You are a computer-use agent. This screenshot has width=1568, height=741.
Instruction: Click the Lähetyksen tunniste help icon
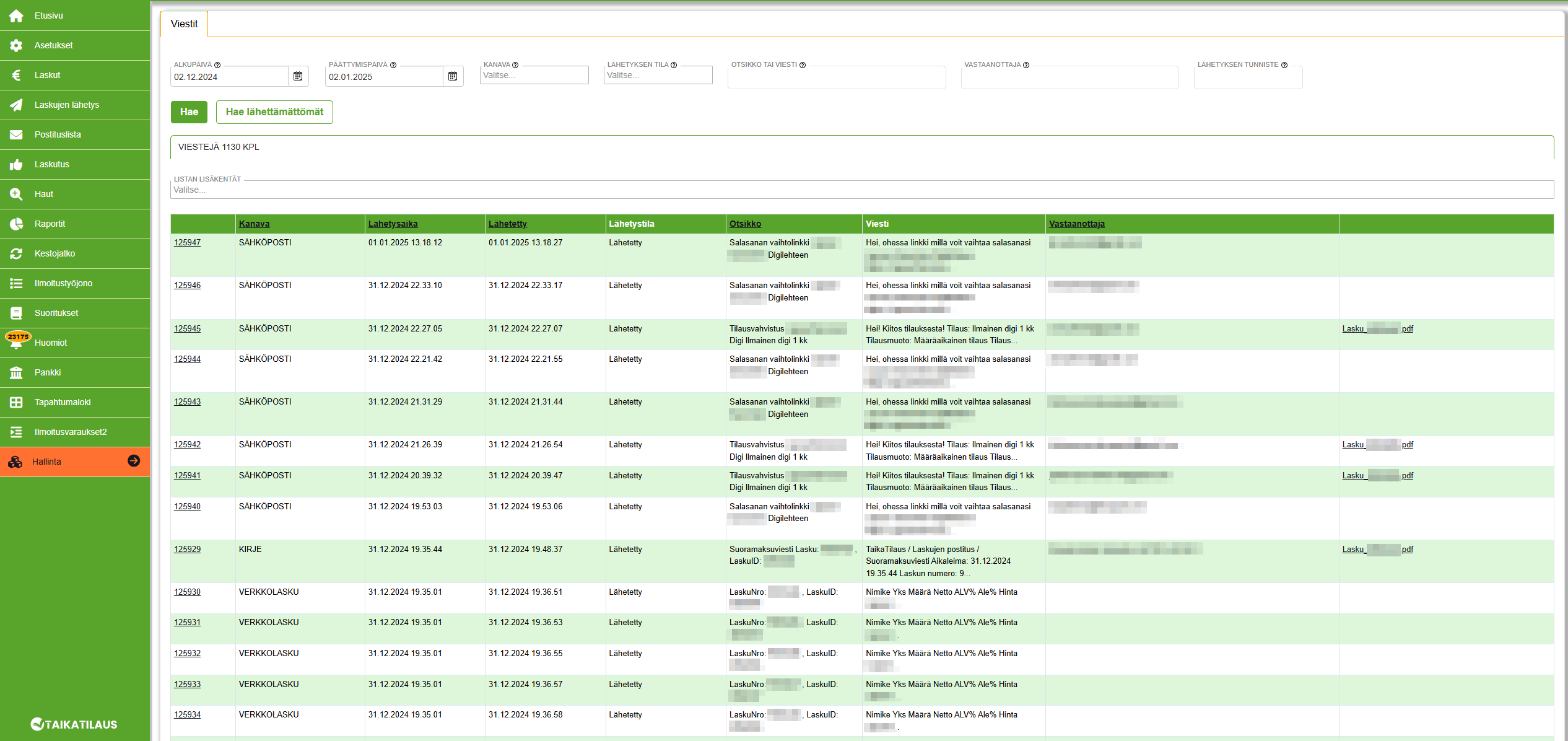pos(1284,65)
